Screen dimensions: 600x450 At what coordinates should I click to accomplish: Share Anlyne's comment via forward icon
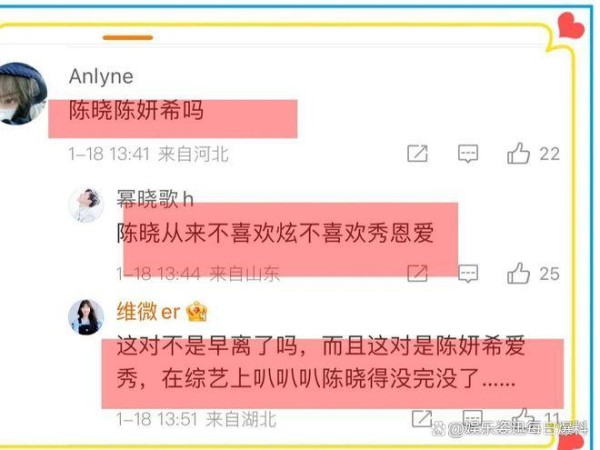click(417, 153)
